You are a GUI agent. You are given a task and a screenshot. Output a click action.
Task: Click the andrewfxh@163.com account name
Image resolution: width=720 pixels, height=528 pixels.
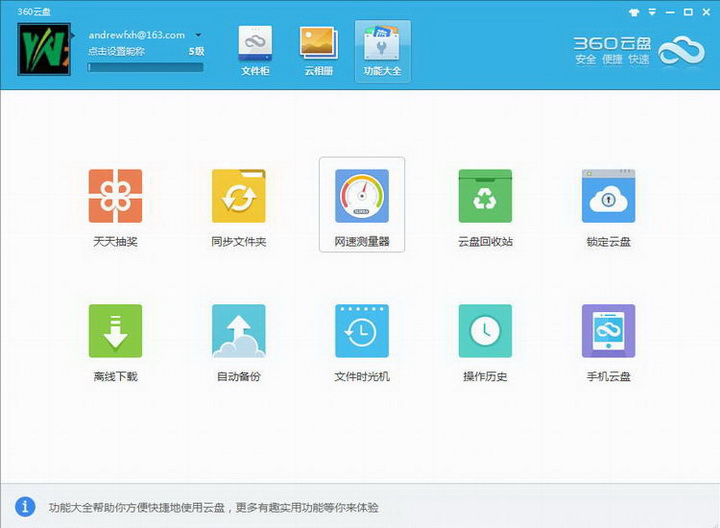point(136,35)
